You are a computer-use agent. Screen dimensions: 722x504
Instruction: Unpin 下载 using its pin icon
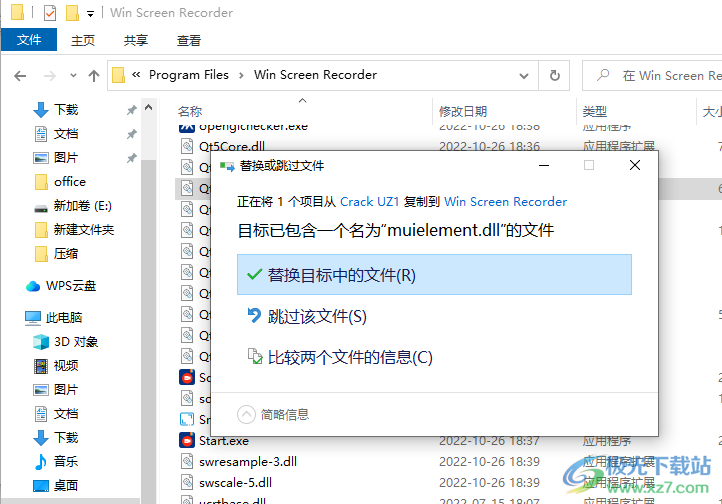(132, 110)
